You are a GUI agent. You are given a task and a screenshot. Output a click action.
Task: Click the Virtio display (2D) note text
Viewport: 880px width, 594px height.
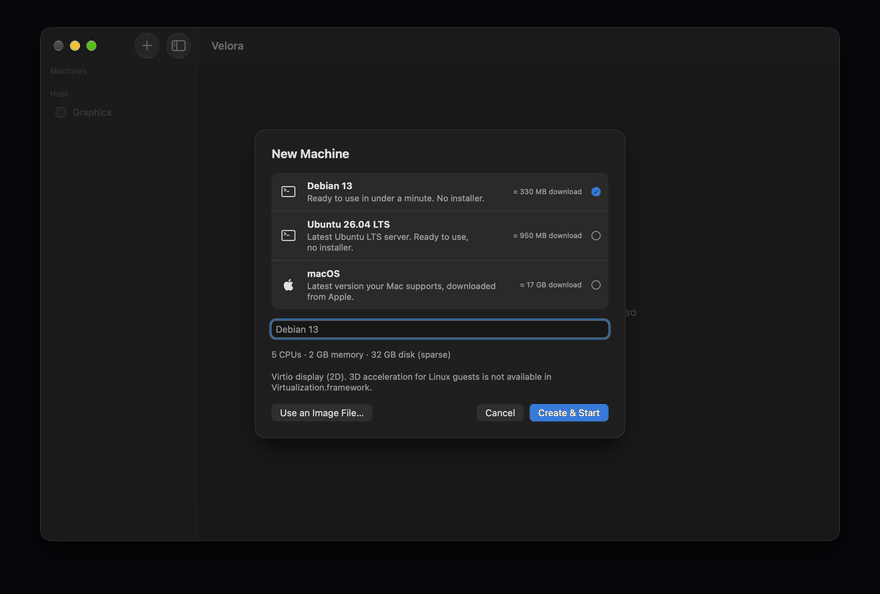[411, 382]
